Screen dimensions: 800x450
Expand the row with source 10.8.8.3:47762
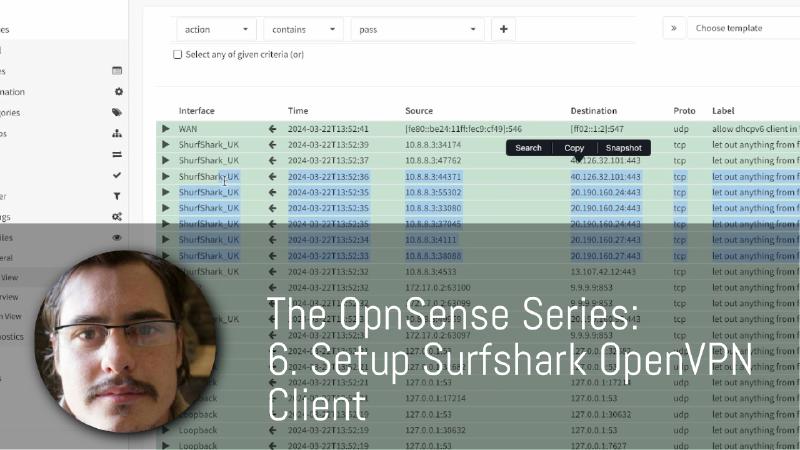tap(166, 161)
